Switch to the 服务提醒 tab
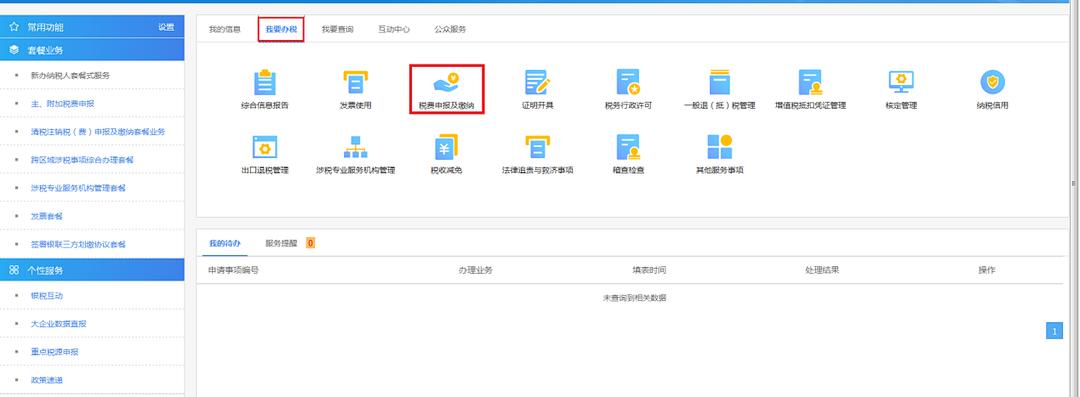 point(281,243)
